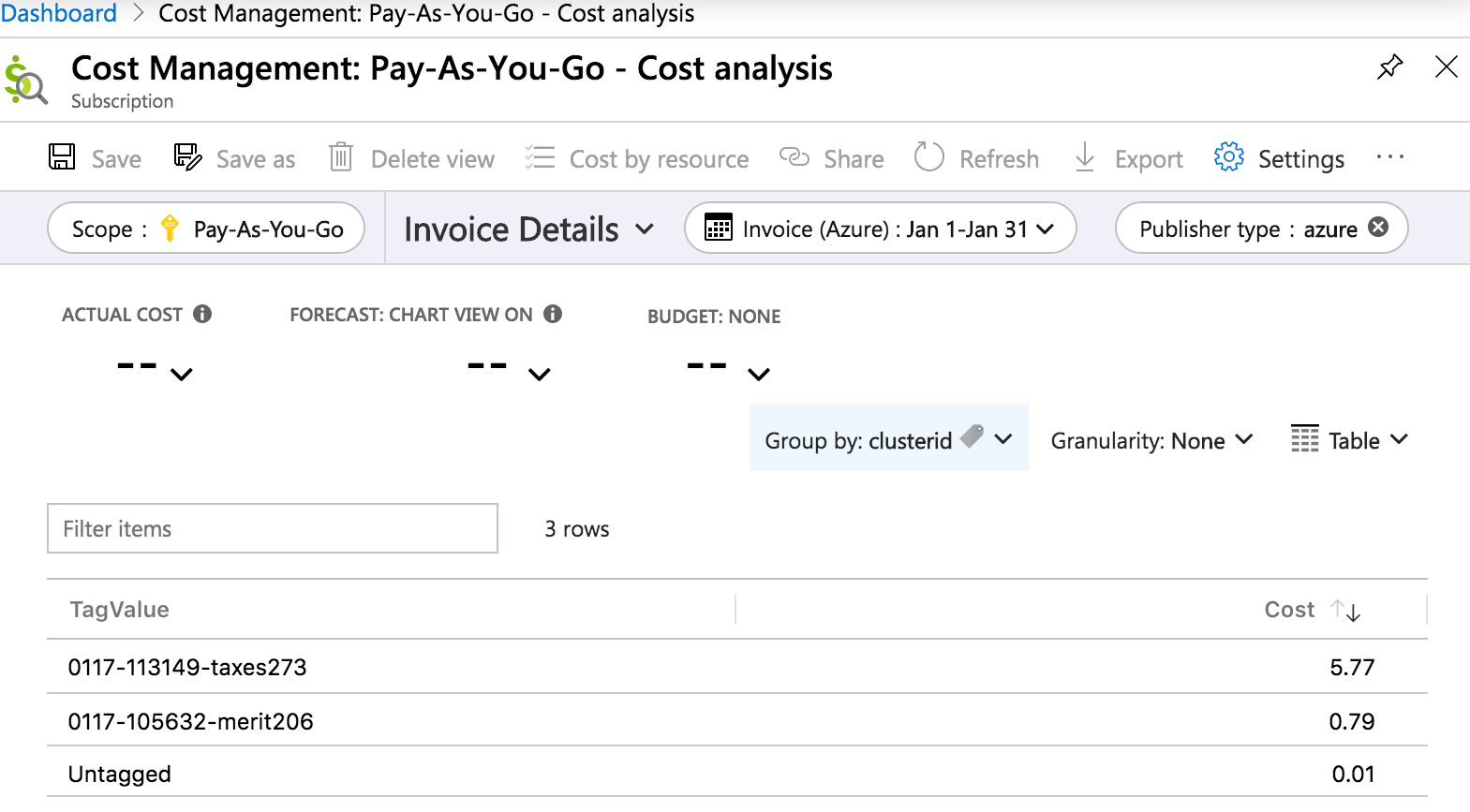This screenshot has height=812, width=1470.
Task: Open Cost by resource list icon
Action: [x=540, y=156]
